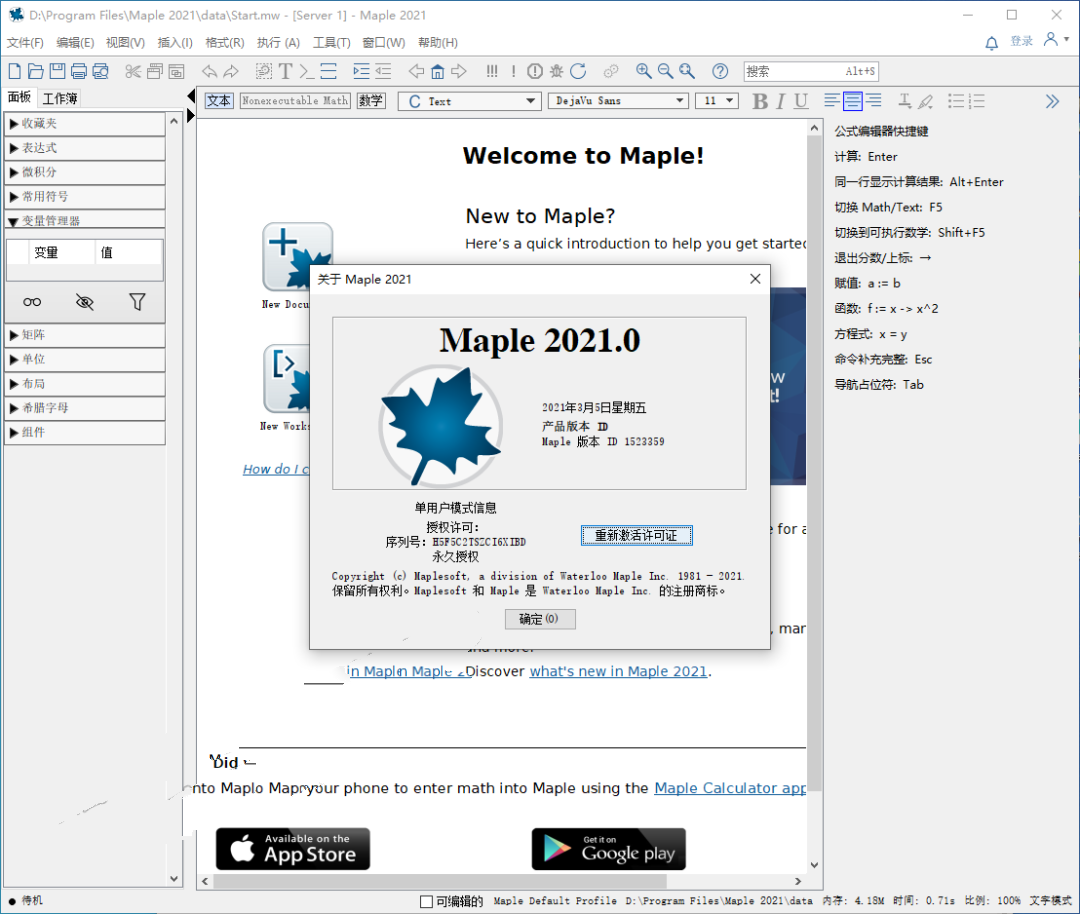Screen dimensions: 1080x914
Task: Expand the 希腊字母 palette
Action: [85, 408]
